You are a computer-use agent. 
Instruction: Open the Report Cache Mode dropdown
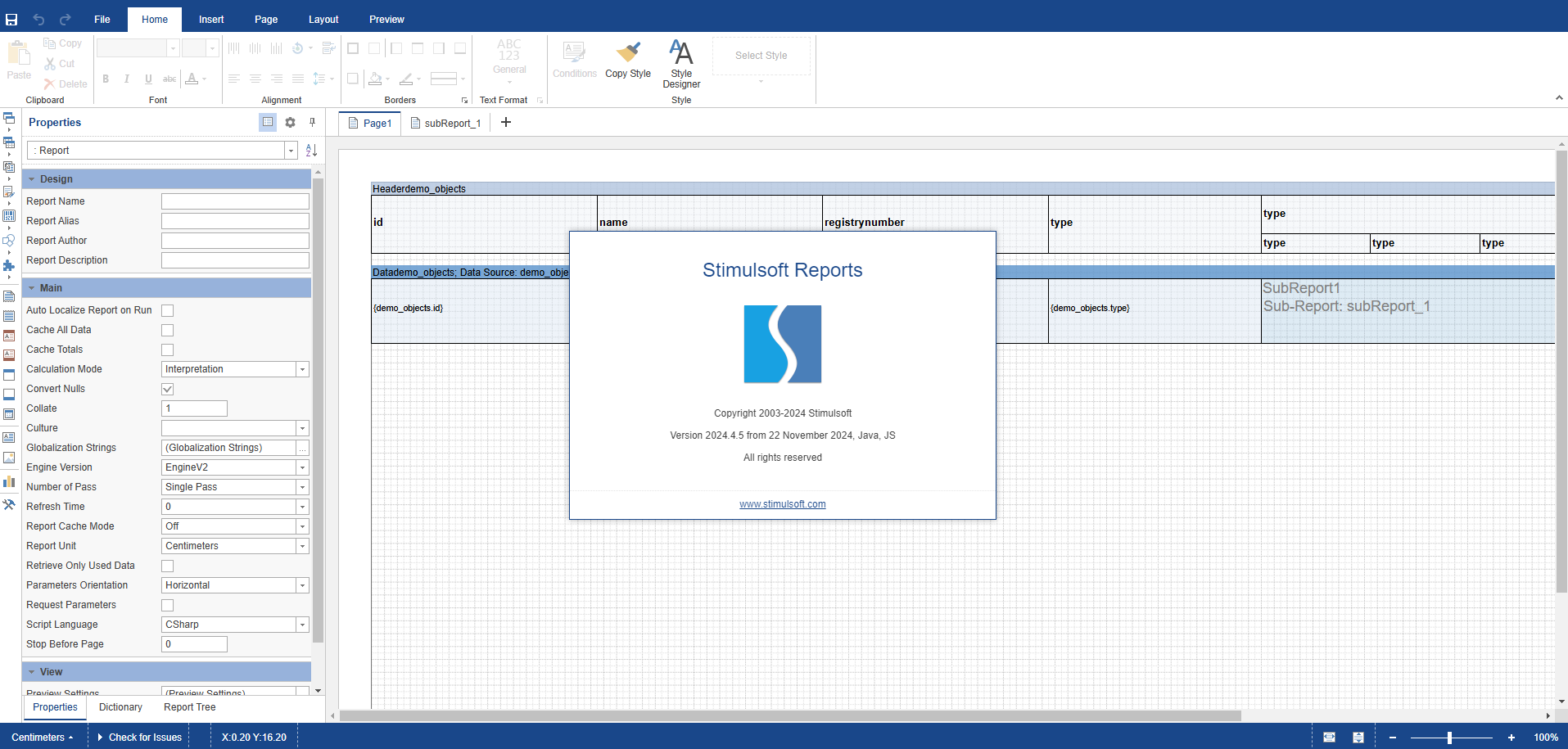coord(302,526)
